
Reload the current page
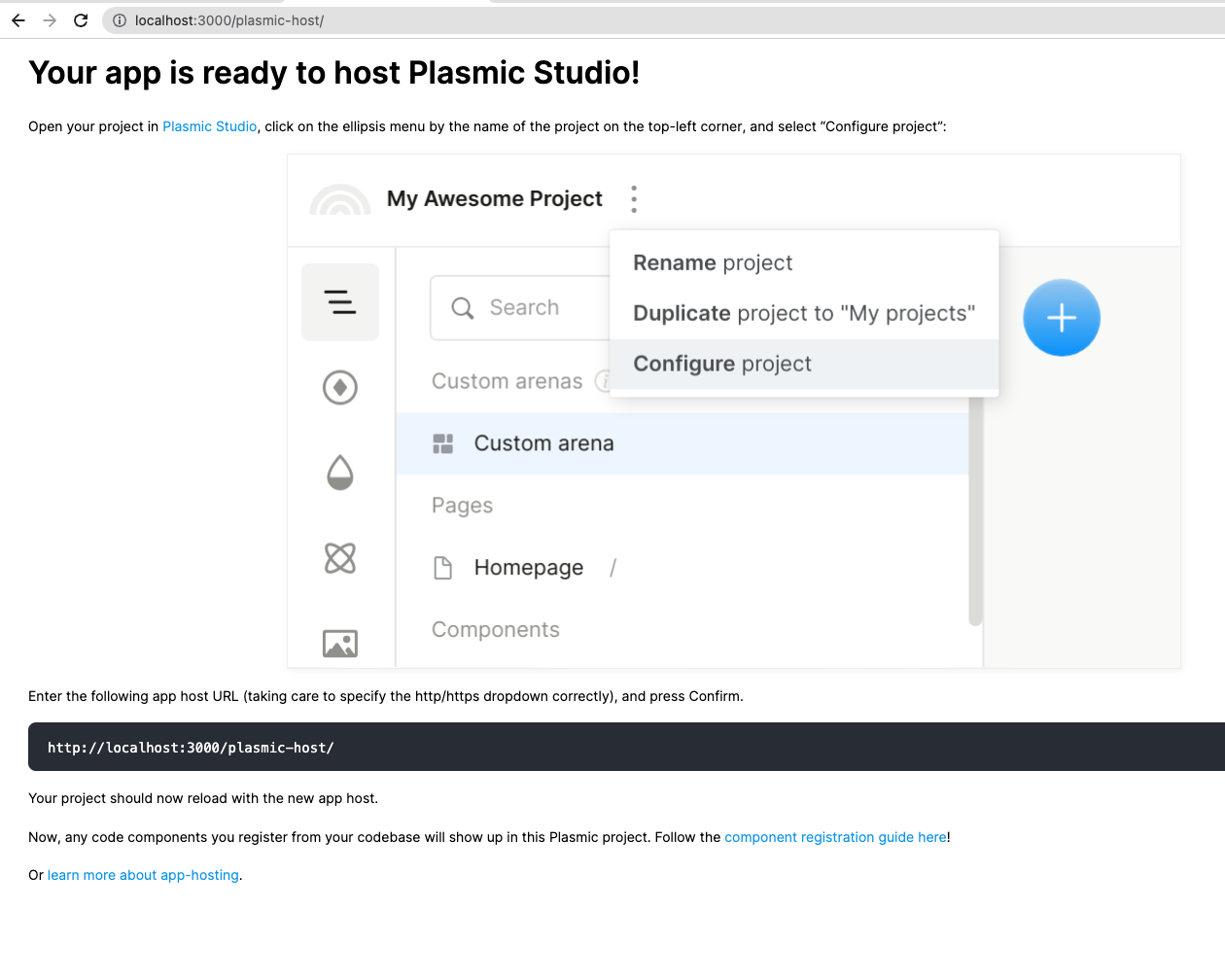(81, 20)
